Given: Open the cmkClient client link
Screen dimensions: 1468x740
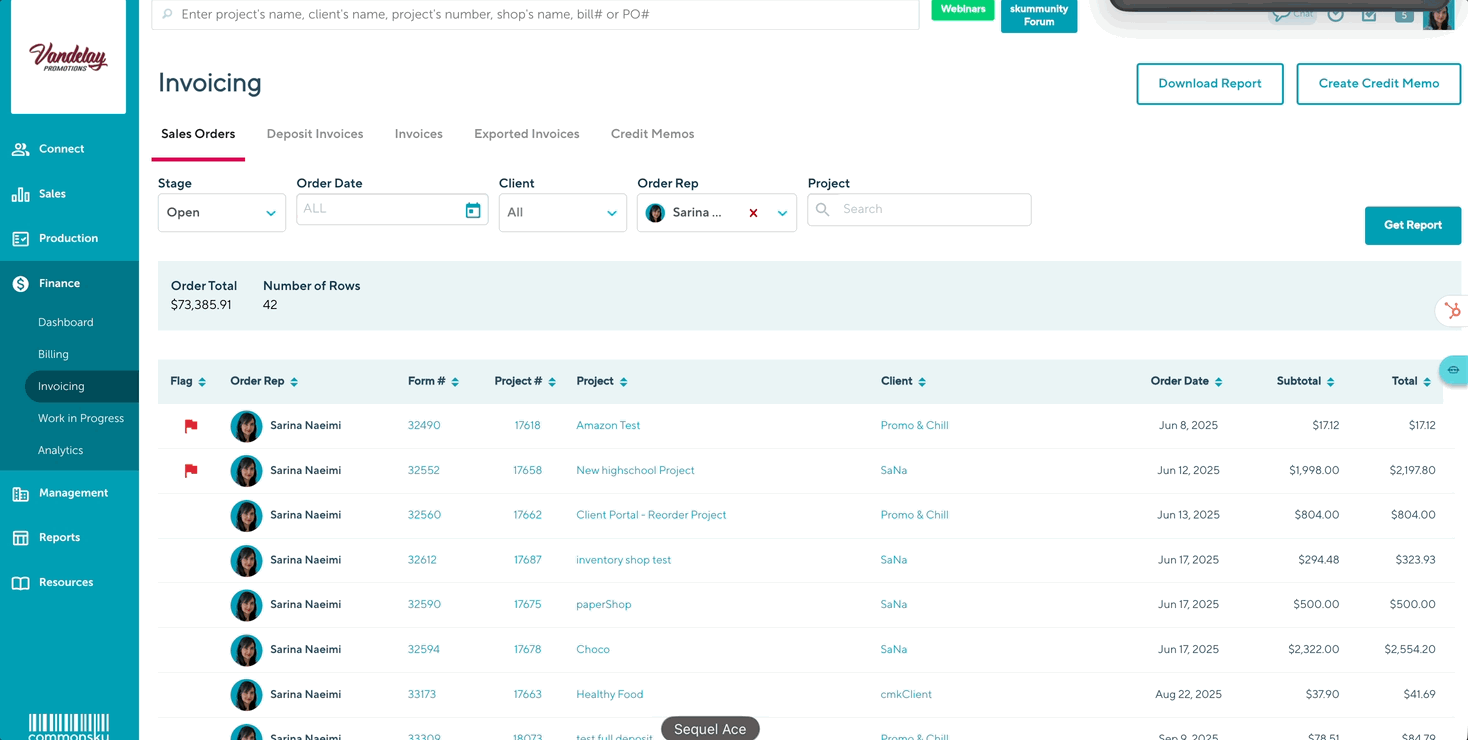Looking at the screenshot, I should (906, 695).
